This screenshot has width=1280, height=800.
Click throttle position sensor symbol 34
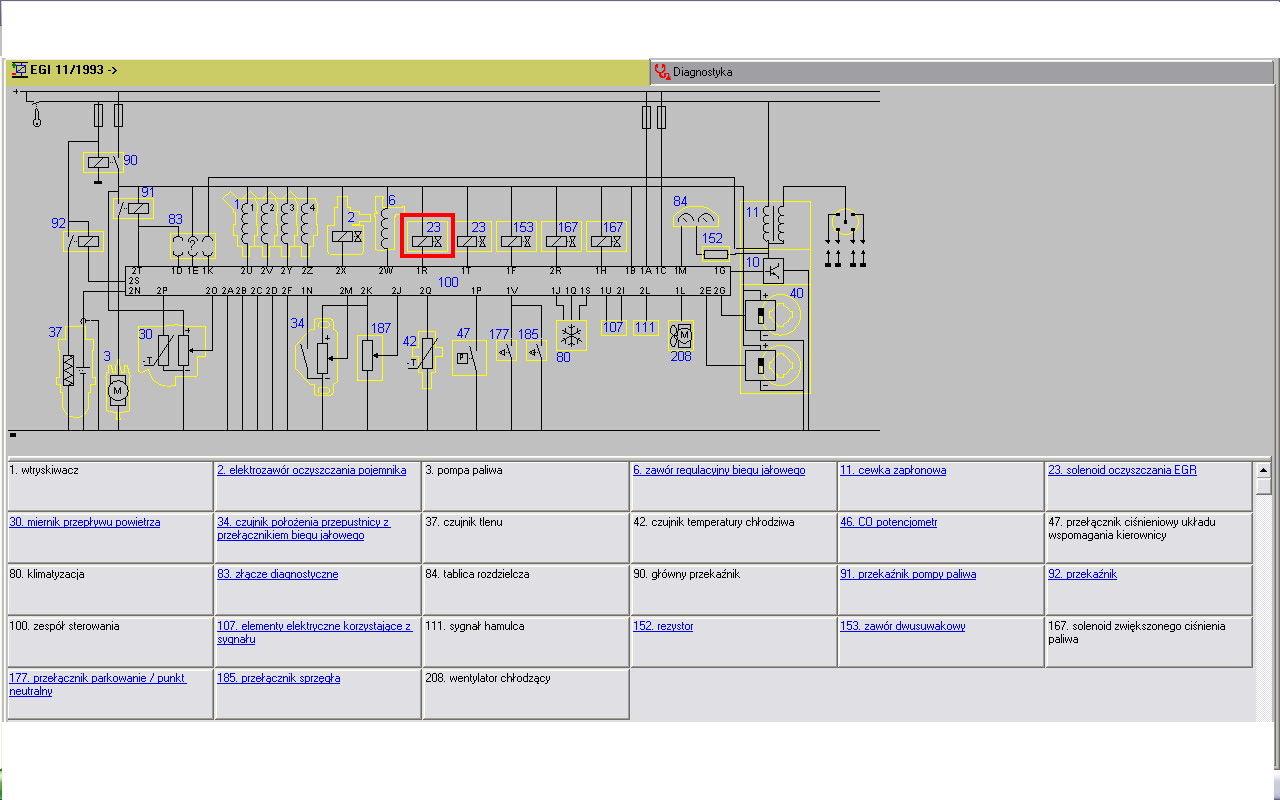322,355
